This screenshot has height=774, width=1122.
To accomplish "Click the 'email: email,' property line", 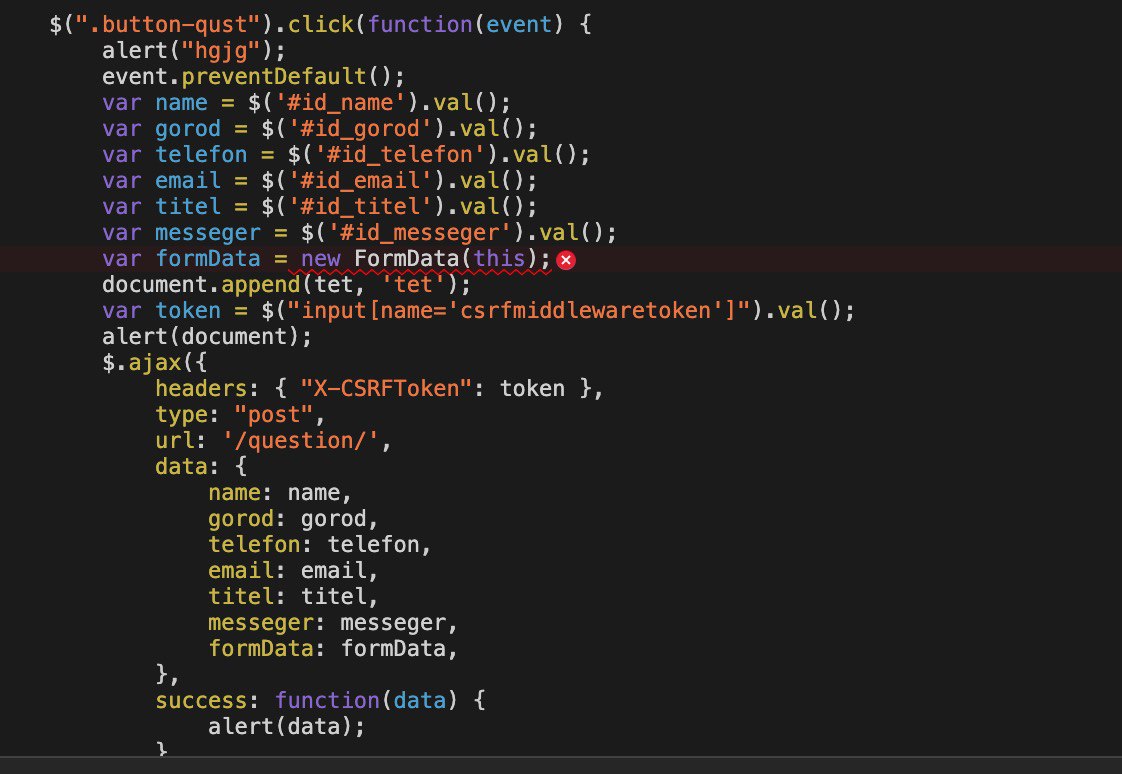I will pos(293,571).
